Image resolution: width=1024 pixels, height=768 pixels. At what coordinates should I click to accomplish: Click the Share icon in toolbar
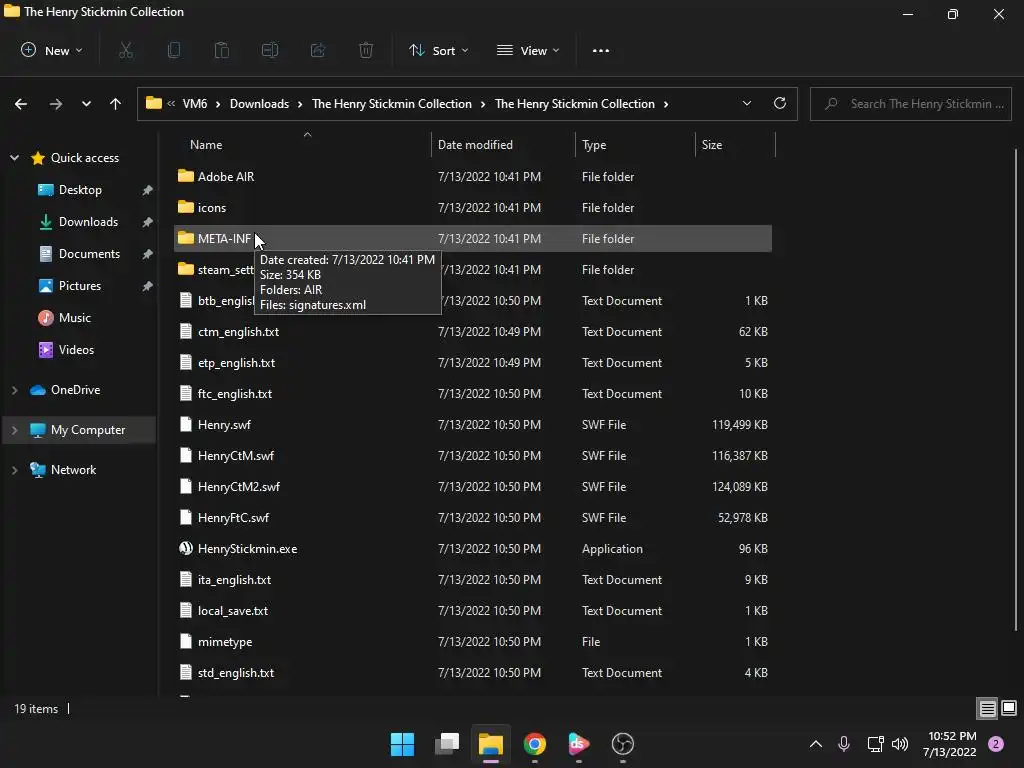click(318, 50)
